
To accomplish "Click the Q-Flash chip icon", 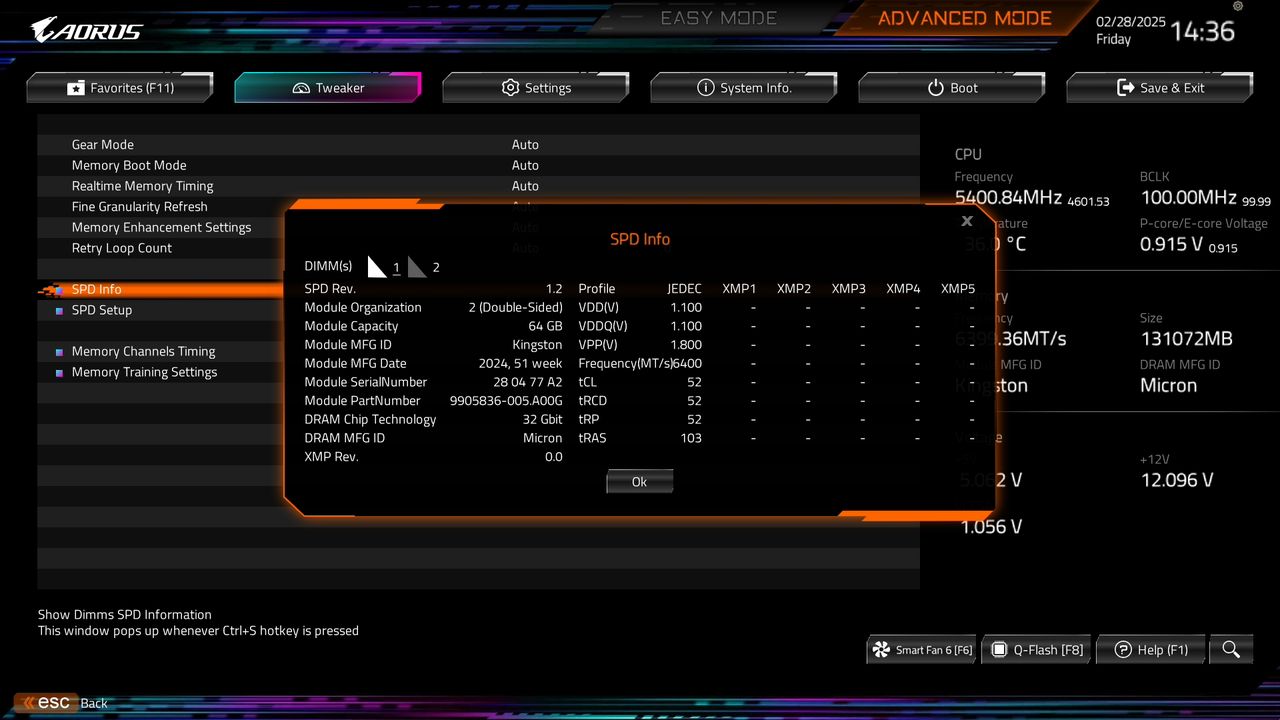I will pyautogui.click(x=999, y=650).
